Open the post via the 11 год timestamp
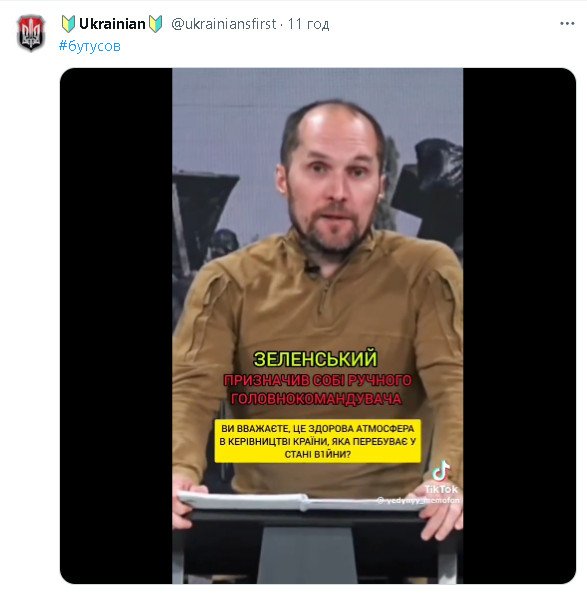 pyautogui.click(x=309, y=24)
